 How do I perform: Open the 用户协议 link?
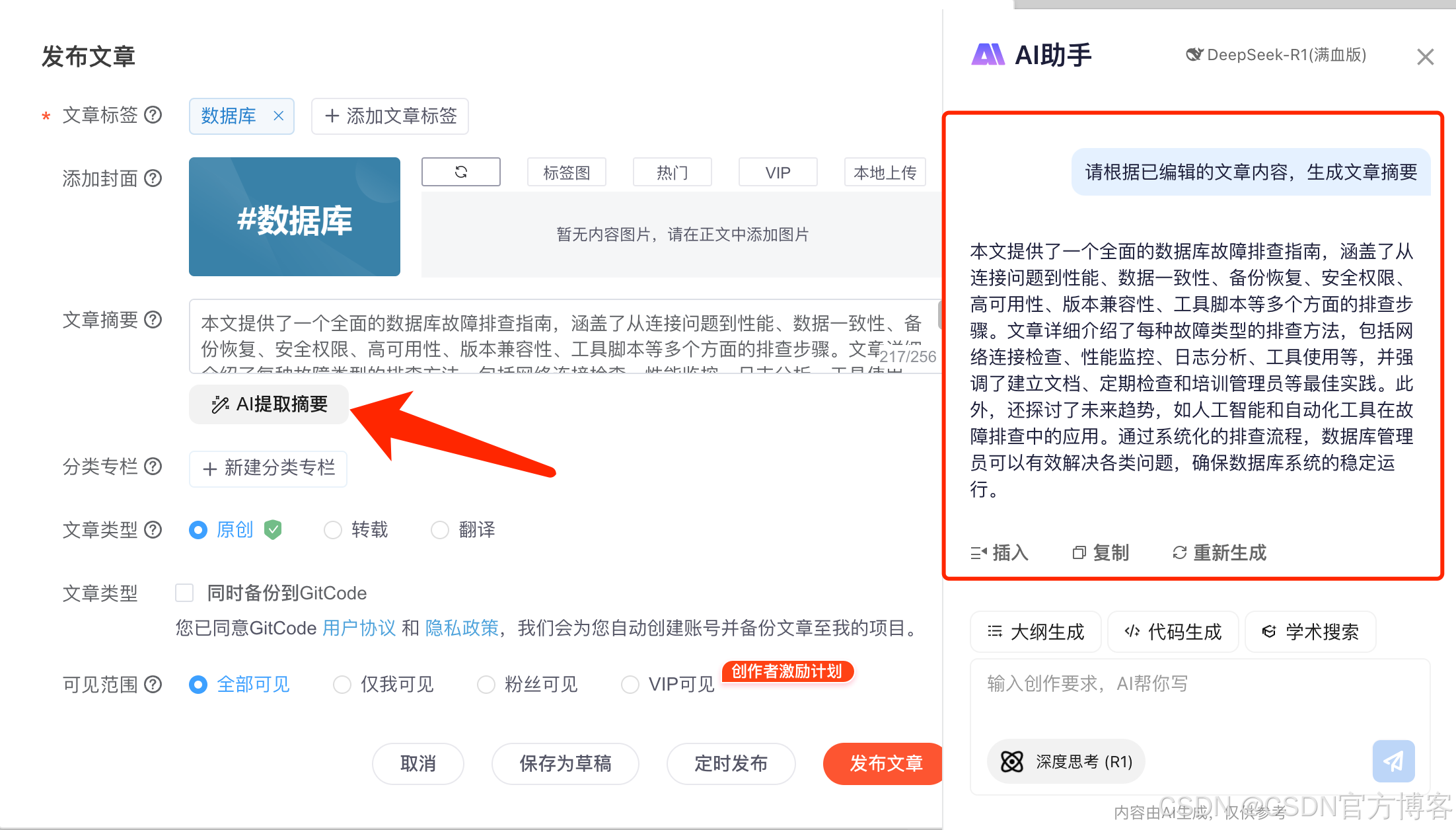tap(359, 628)
